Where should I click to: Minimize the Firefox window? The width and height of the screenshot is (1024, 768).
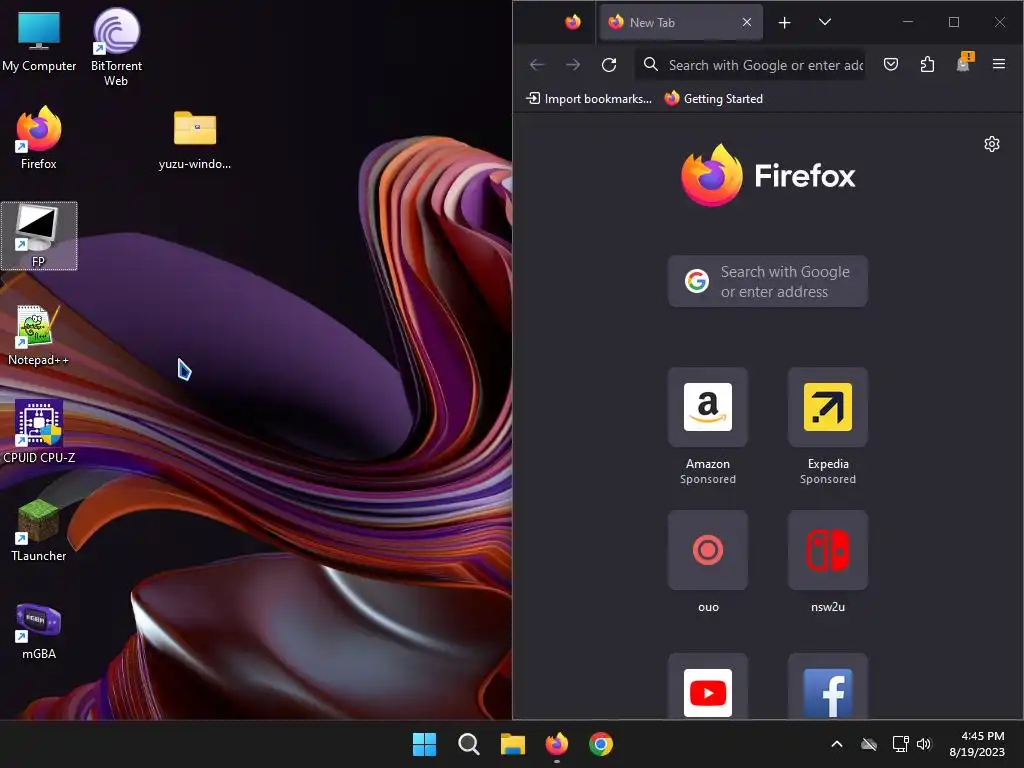[x=908, y=22]
